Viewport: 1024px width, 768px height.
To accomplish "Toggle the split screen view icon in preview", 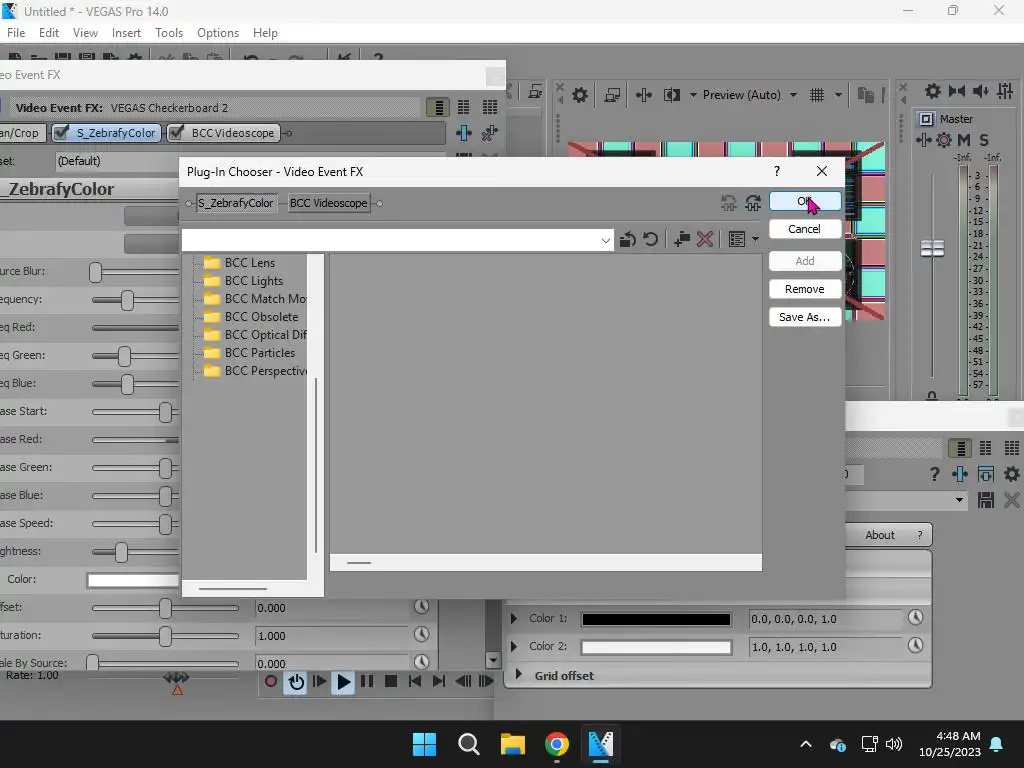I will pyautogui.click(x=671, y=95).
